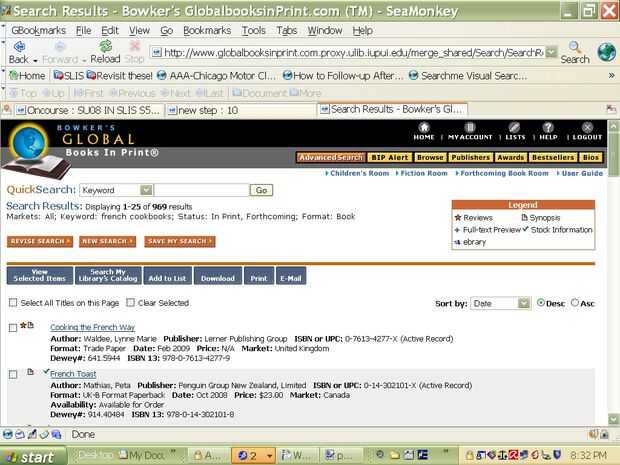Image resolution: width=620 pixels, height=465 pixels.
Task: Open the French Toast title link
Action: (73, 374)
